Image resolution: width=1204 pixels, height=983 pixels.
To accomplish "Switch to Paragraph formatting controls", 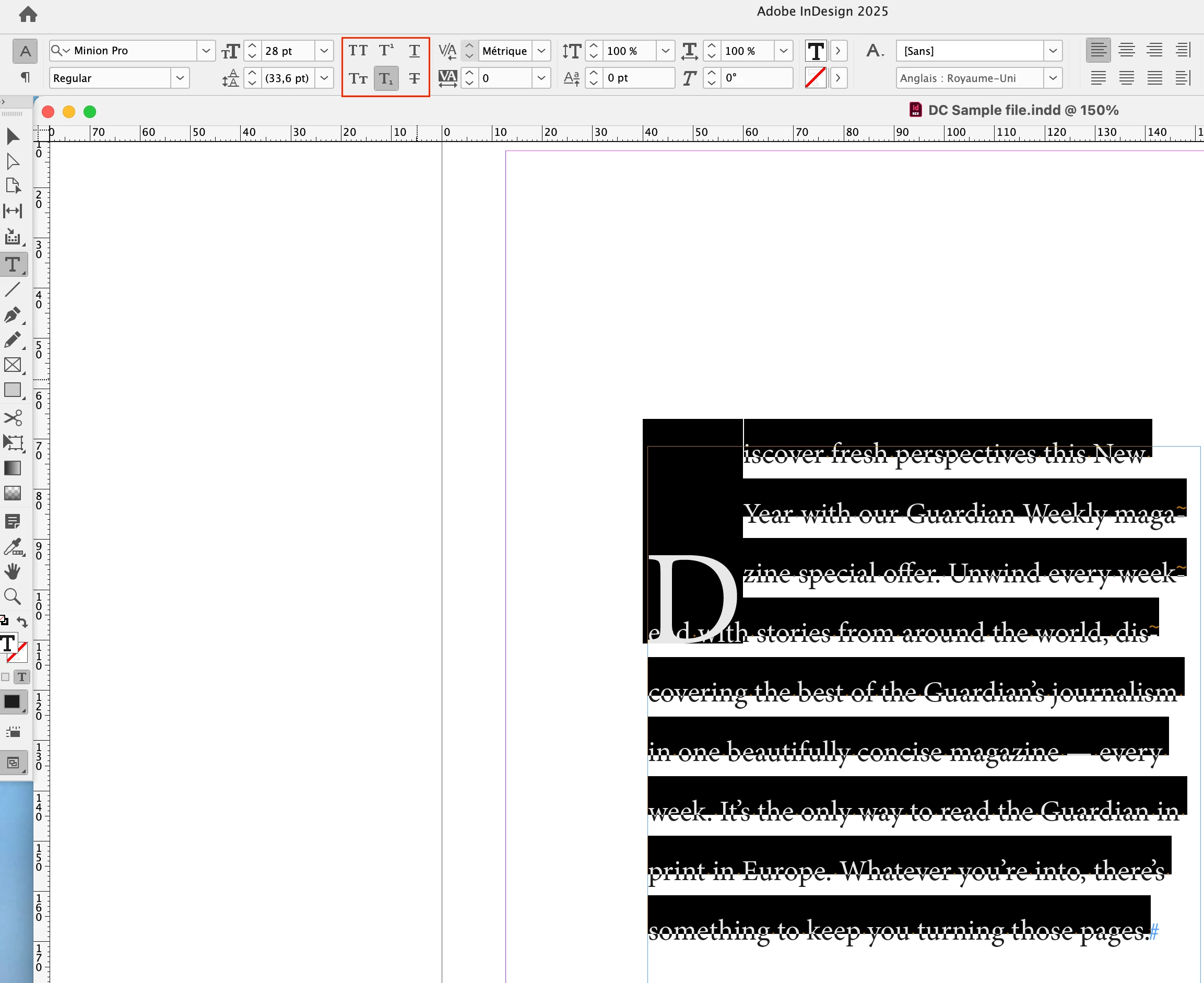I will [25, 77].
